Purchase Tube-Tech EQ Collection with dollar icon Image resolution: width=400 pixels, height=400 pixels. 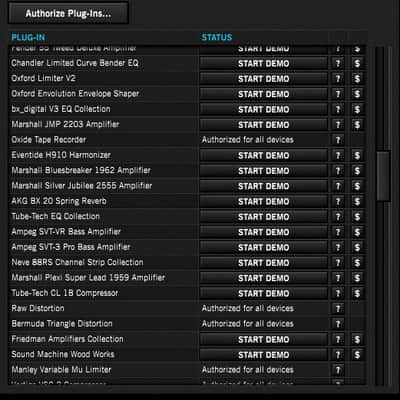click(357, 217)
